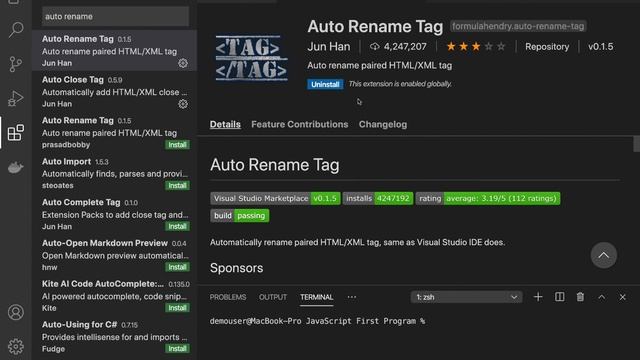Install the Auto-Using for C# extension
640x360 pixels.
pos(177,349)
